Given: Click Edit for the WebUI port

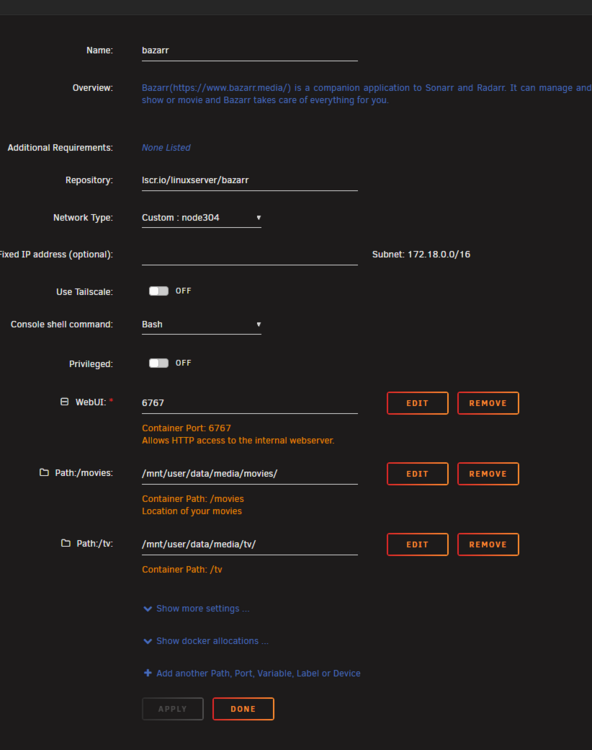Looking at the screenshot, I should click(x=417, y=403).
